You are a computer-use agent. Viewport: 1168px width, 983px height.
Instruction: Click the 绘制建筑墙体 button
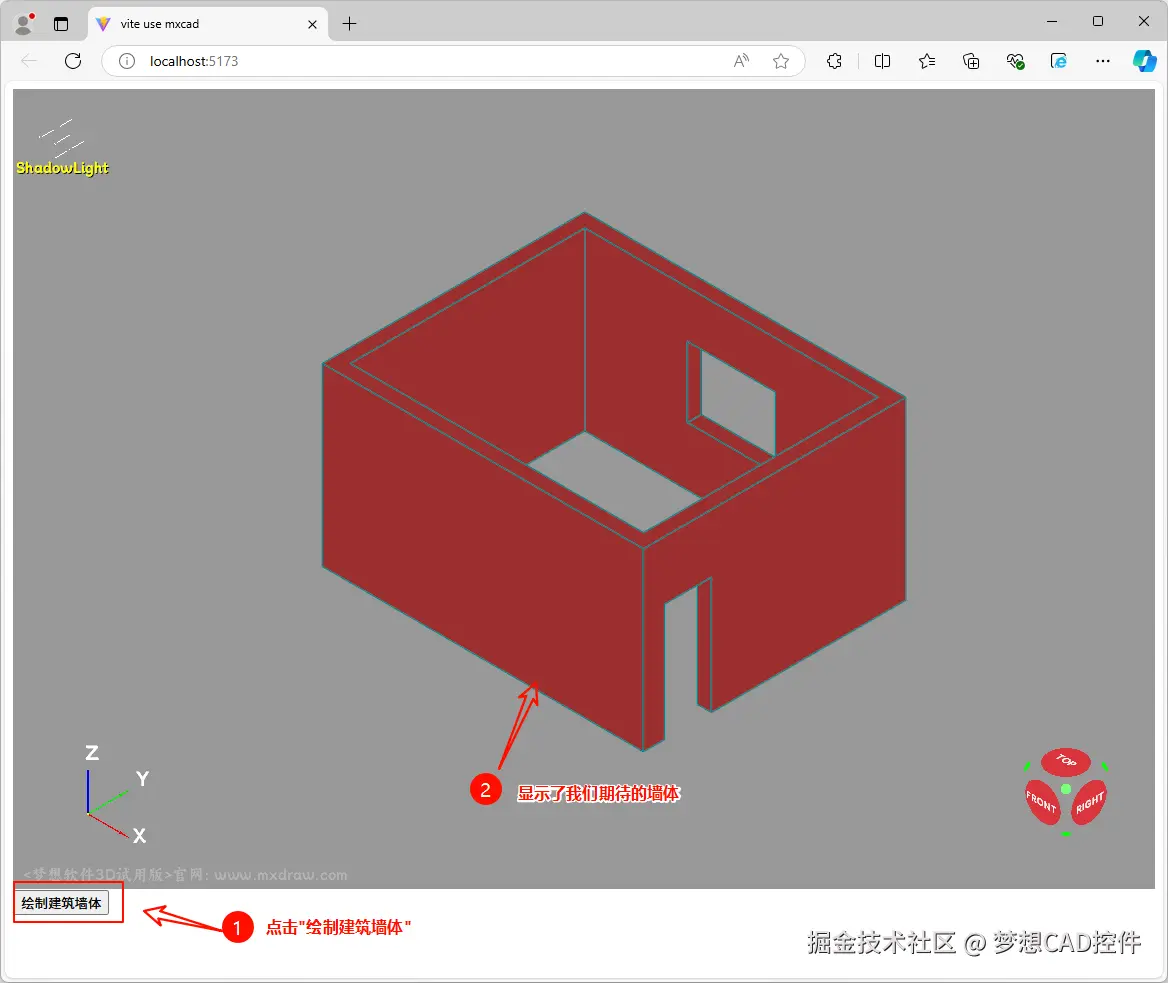[x=61, y=903]
